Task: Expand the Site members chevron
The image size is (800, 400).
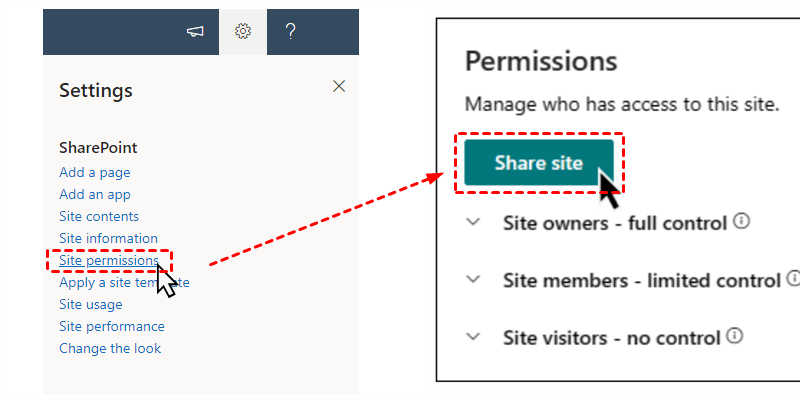Action: [474, 280]
